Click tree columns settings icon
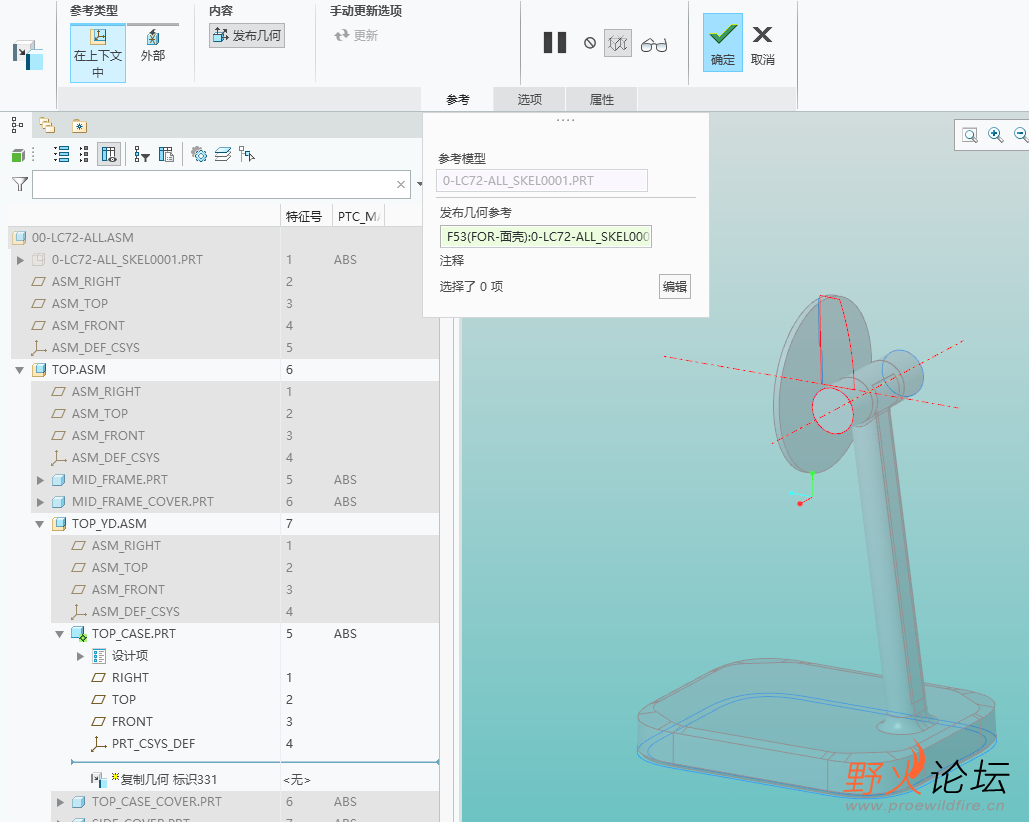 [167, 154]
